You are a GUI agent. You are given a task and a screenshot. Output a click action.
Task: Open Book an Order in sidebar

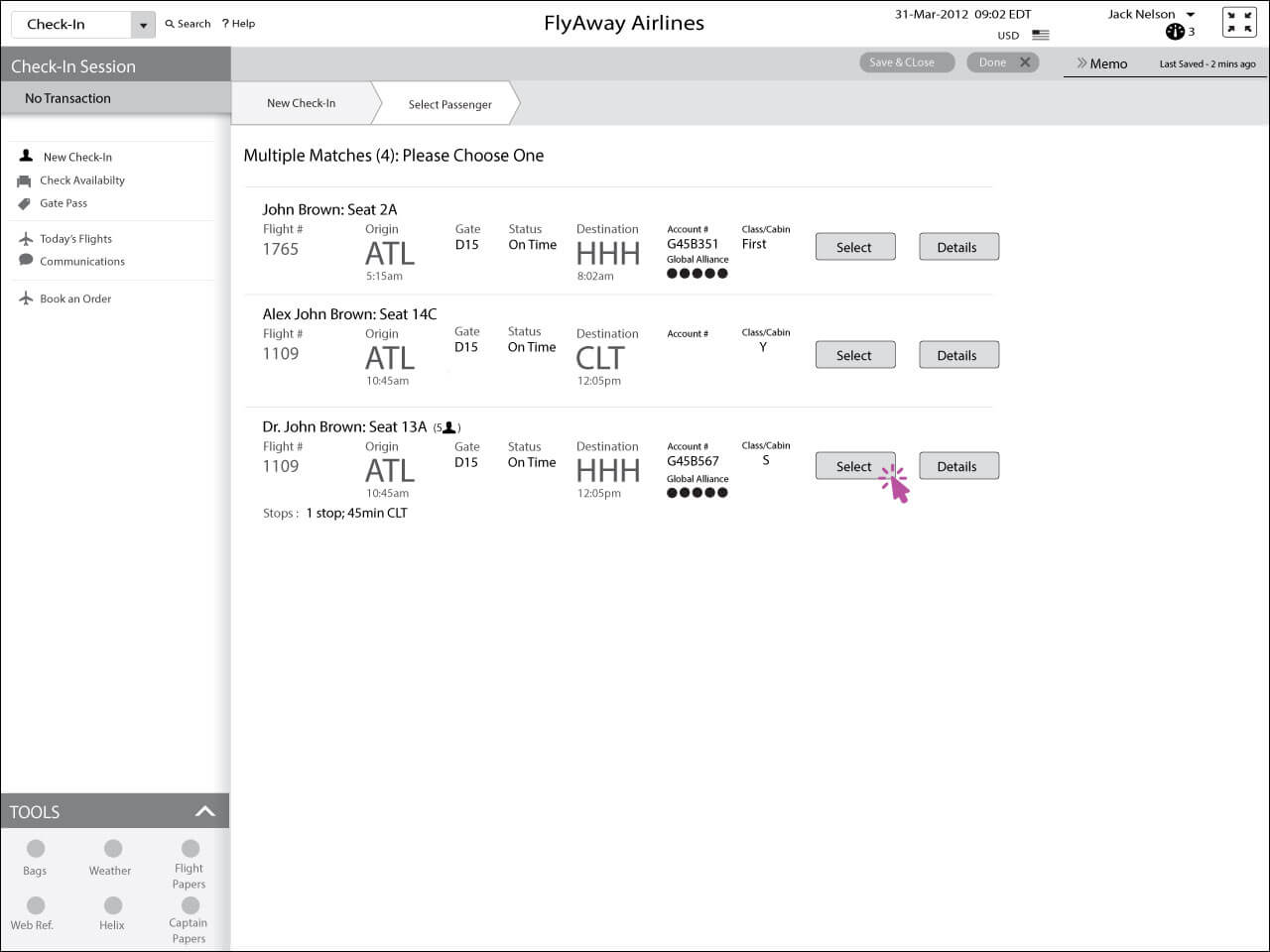(75, 298)
